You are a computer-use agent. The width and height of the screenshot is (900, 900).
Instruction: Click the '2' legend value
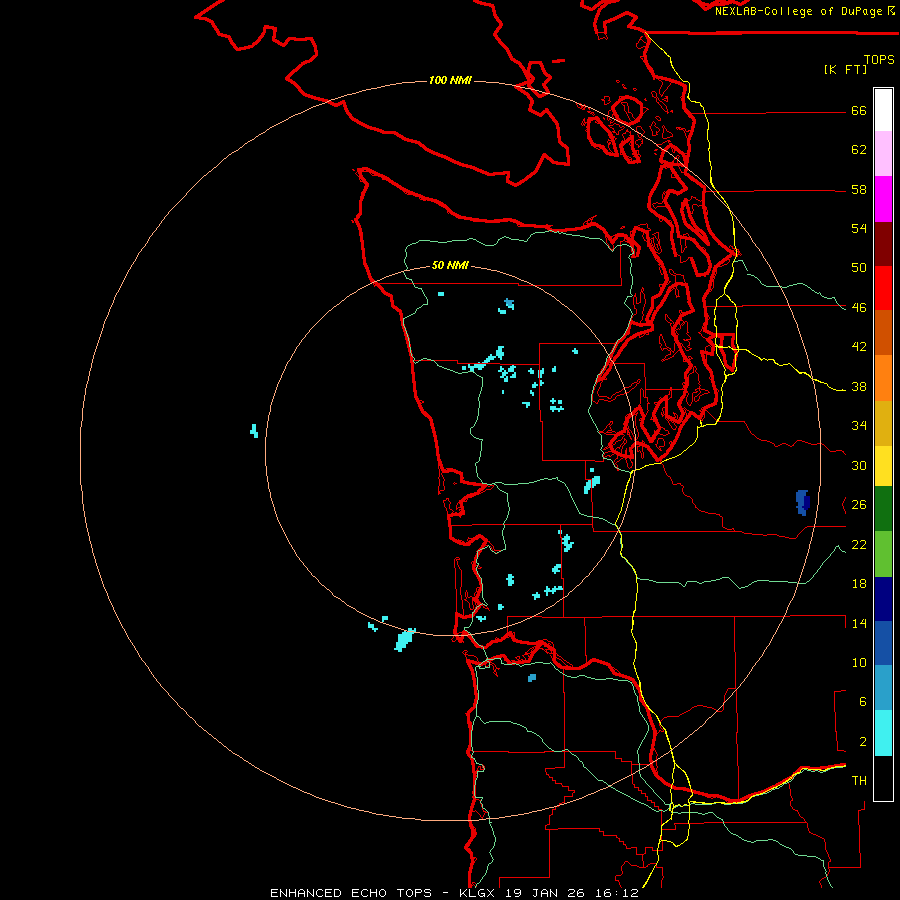[x=862, y=742]
